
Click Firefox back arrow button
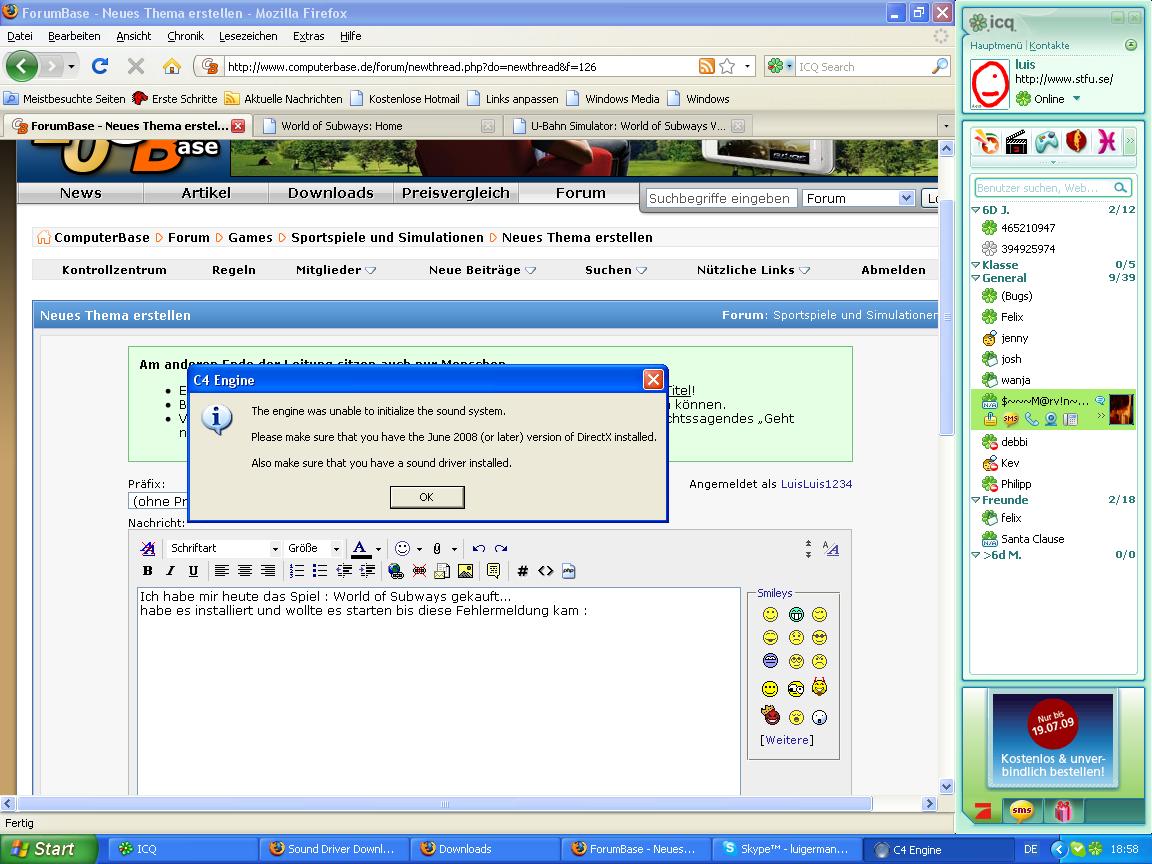click(x=21, y=67)
